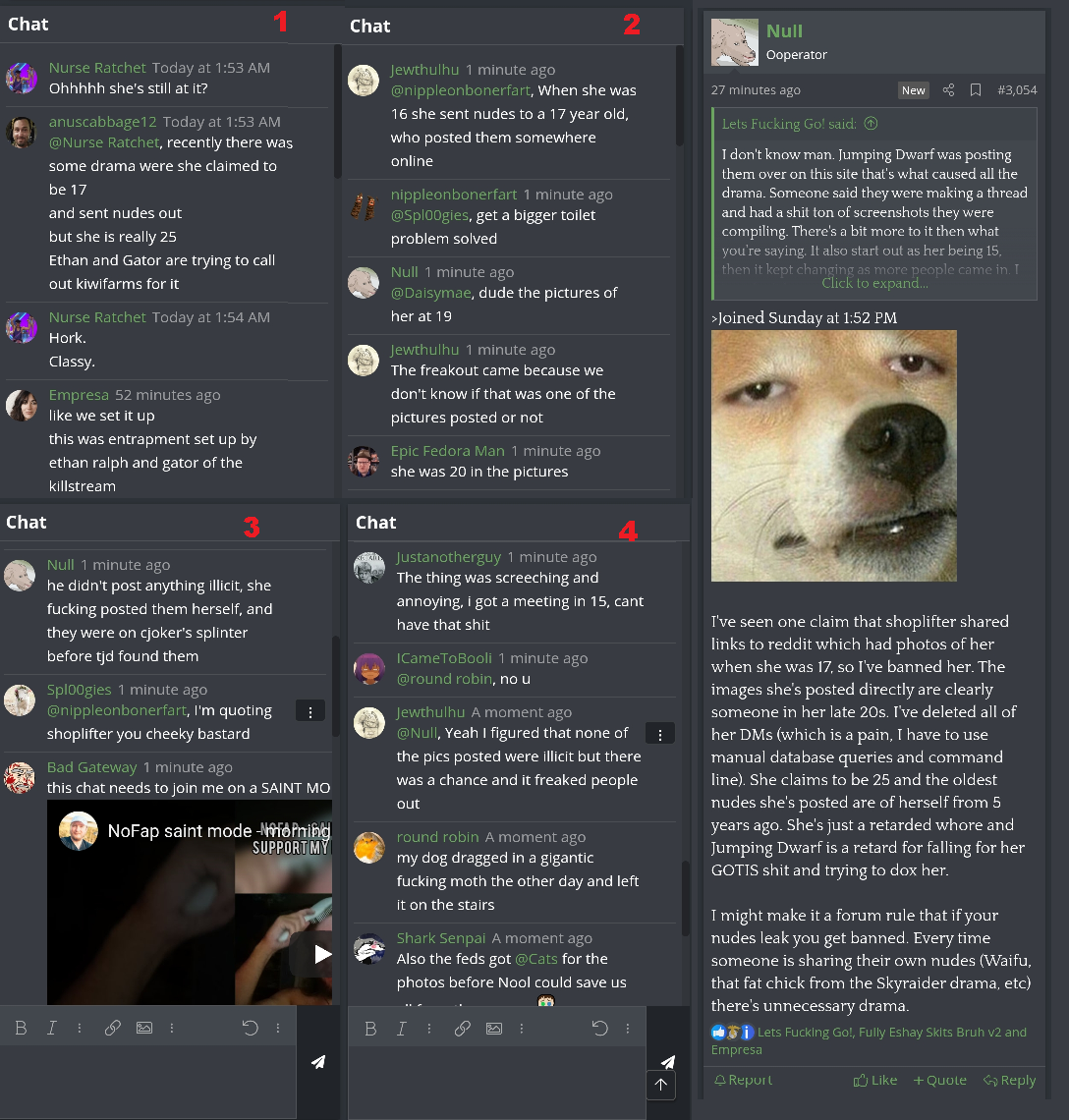This screenshot has width=1069, height=1120.
Task: Undo icon in chat 3 editor toolbar
Action: [x=251, y=1028]
